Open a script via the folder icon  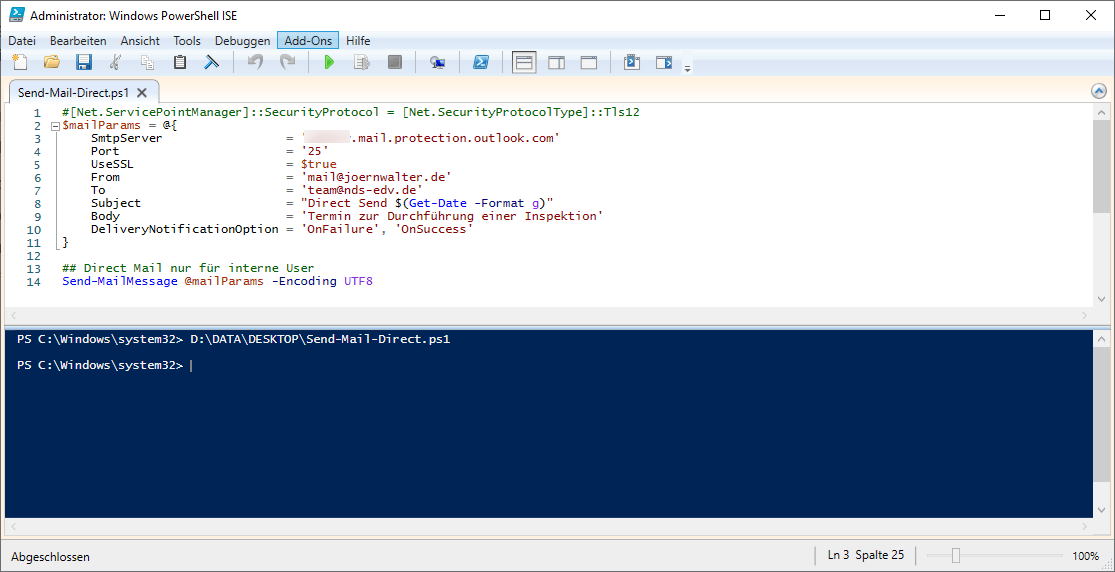[x=52, y=63]
